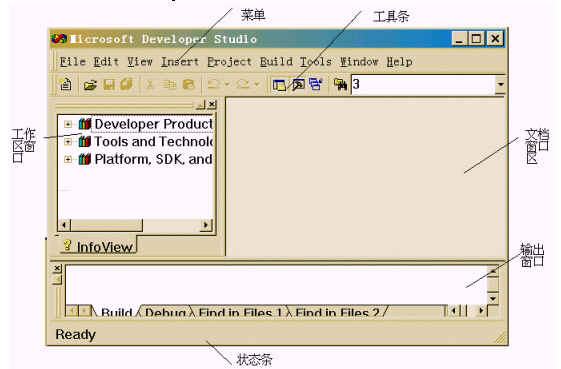Toggle the Output window toolbar icon
The image size is (561, 369).
pos(298,85)
